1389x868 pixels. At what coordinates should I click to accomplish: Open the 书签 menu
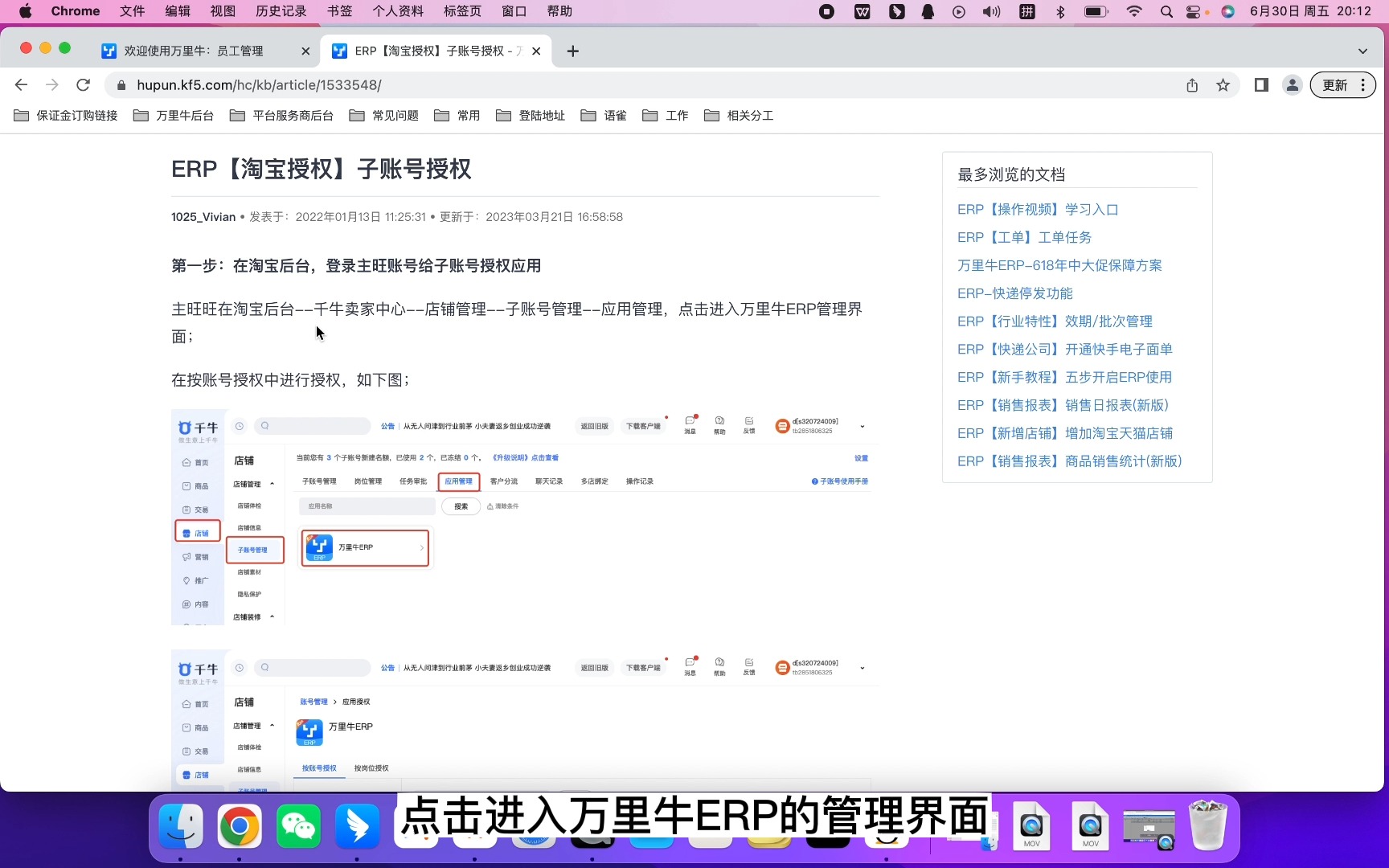pos(340,11)
